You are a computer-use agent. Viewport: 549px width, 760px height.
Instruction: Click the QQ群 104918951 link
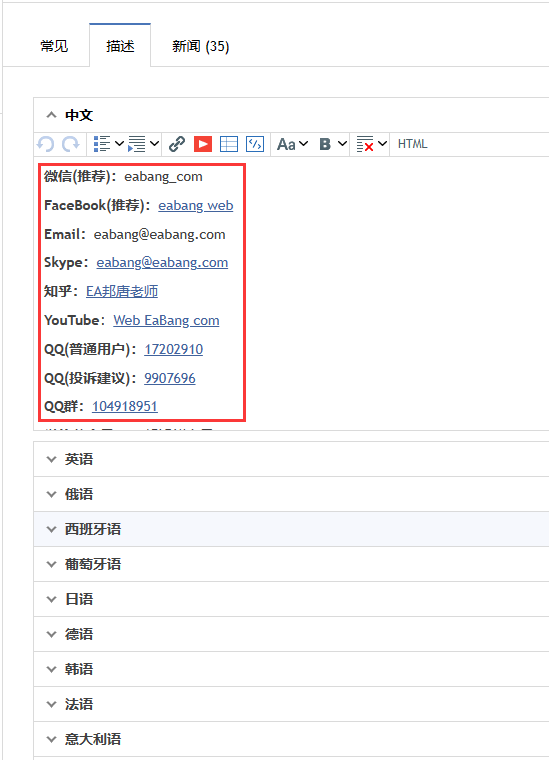pos(125,406)
